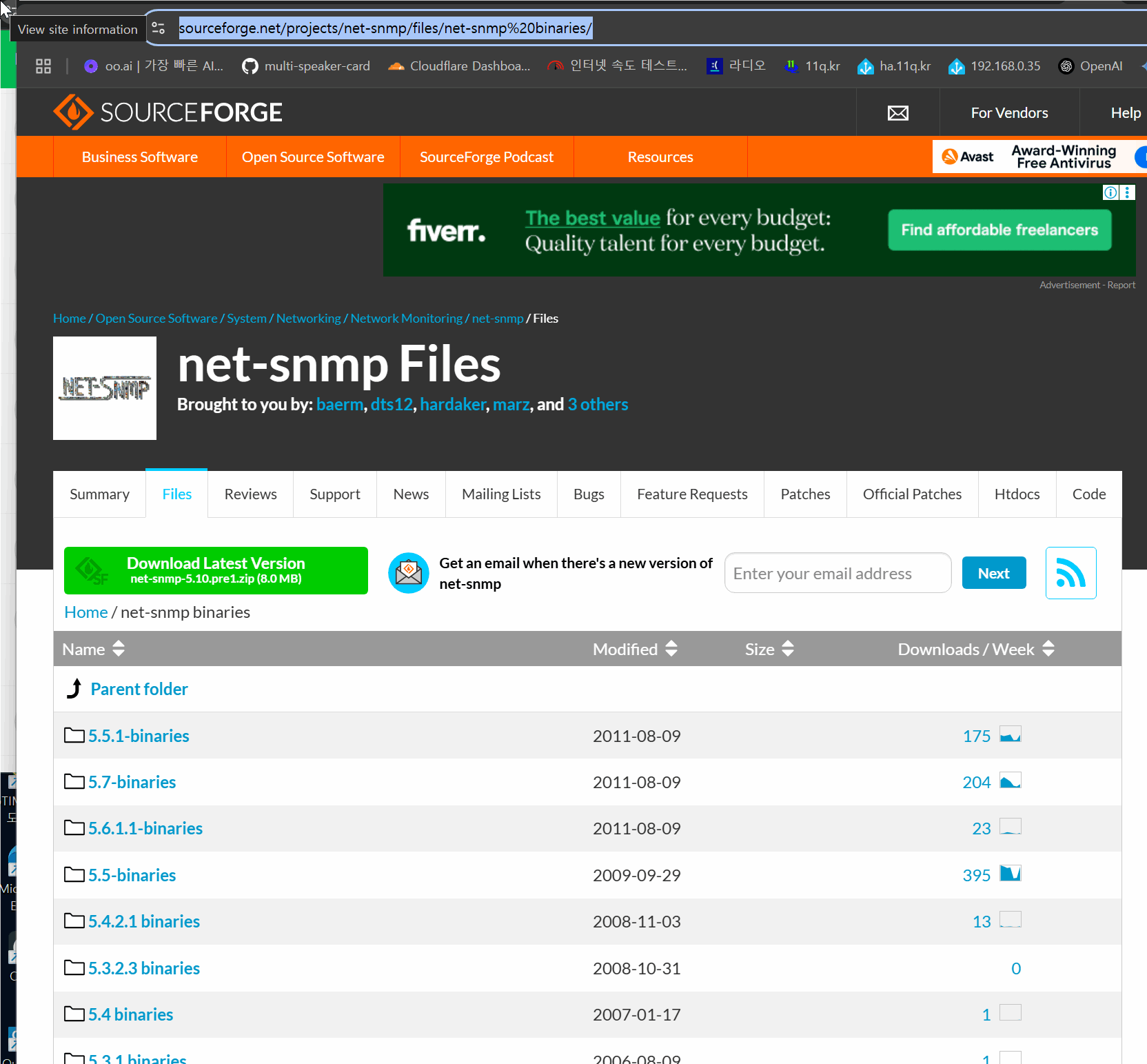Image resolution: width=1147 pixels, height=1064 pixels.
Task: Open the SourceForge Podcast menu item
Action: tap(487, 157)
